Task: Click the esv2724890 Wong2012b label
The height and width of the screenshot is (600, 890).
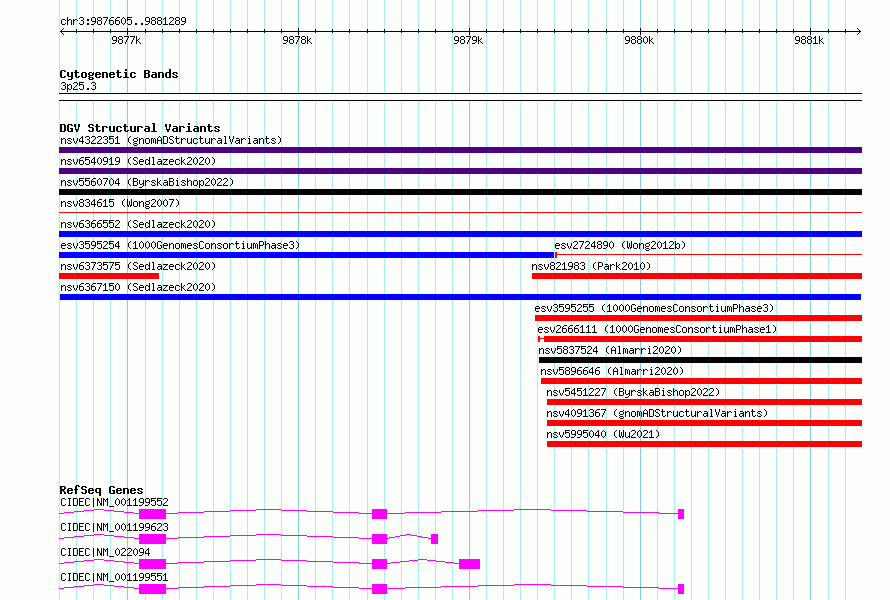Action: point(620,245)
